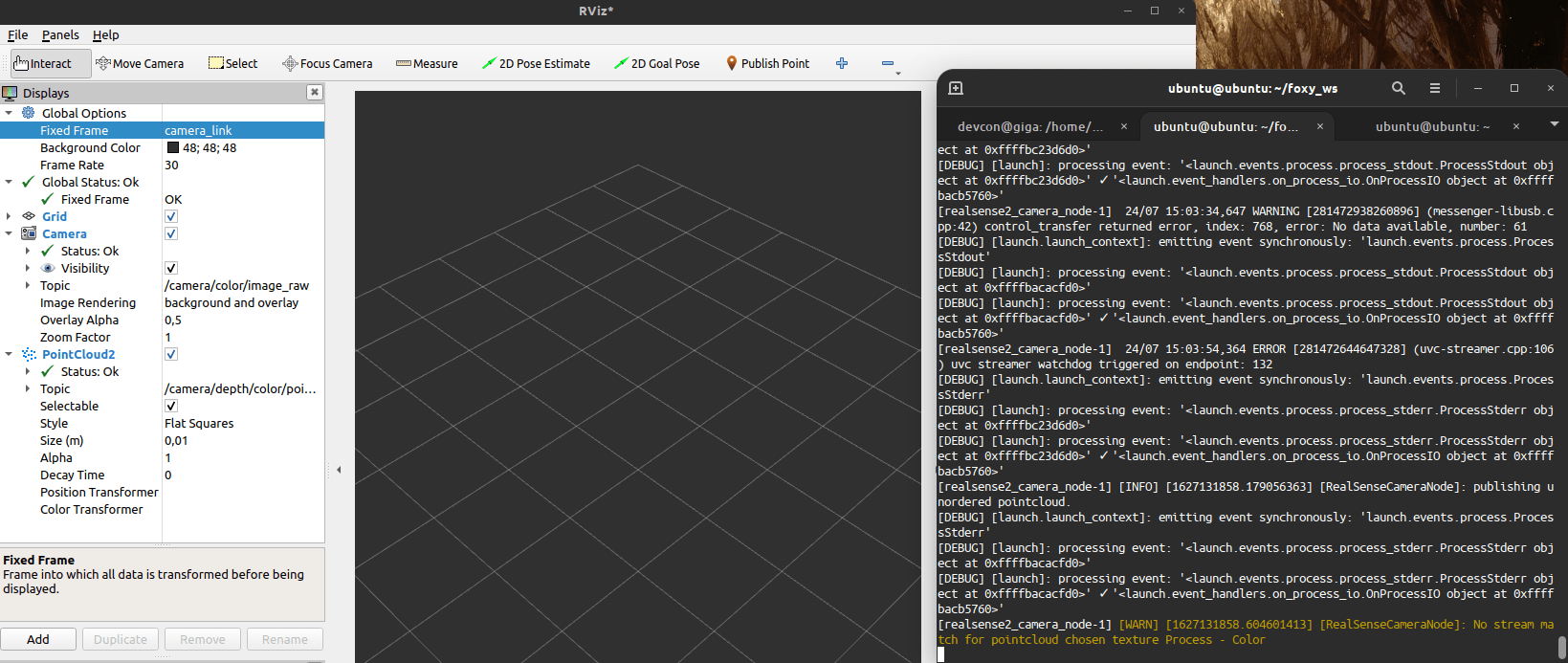Click the Global Options gear icon
This screenshot has height=663, width=1568.
pos(29,113)
